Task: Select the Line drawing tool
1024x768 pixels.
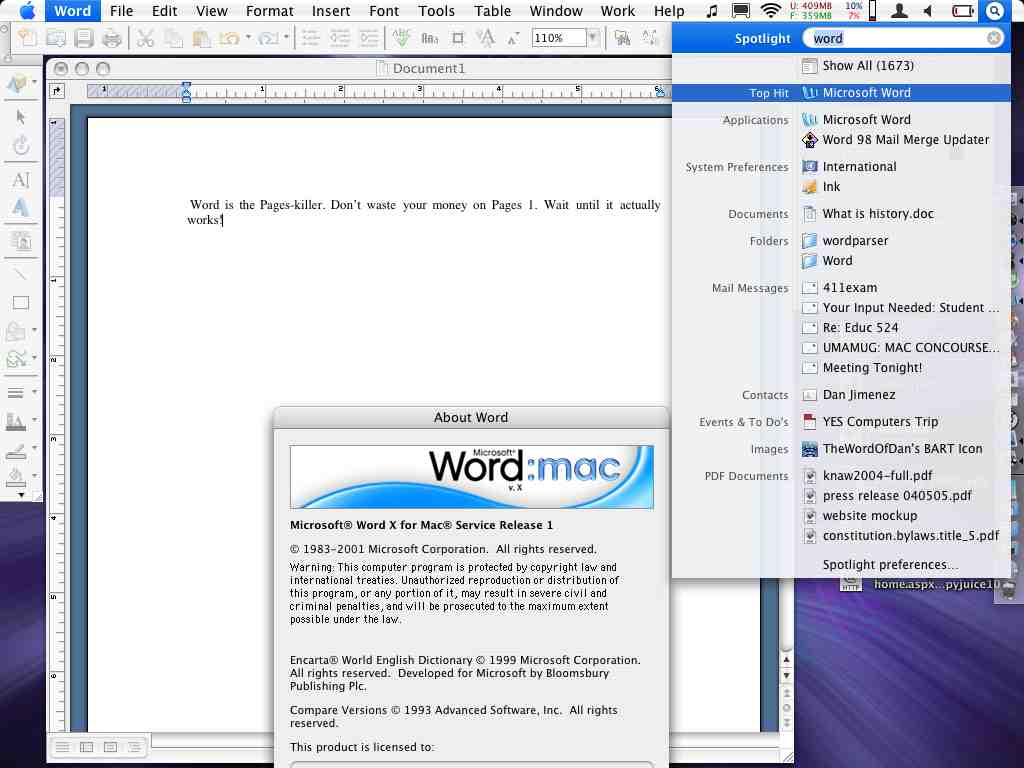Action: click(x=20, y=275)
